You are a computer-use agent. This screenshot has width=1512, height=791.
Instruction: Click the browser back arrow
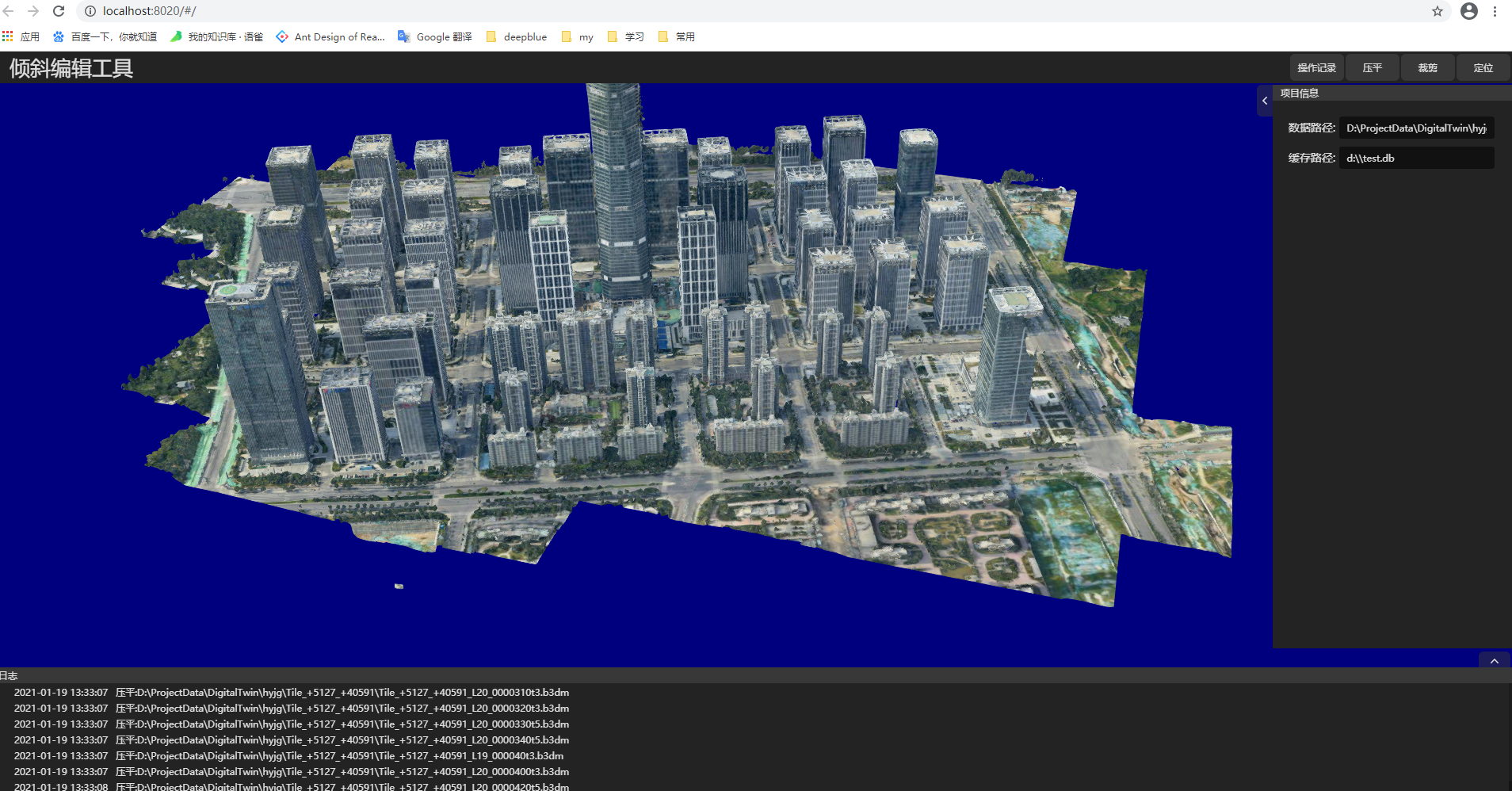(9, 11)
